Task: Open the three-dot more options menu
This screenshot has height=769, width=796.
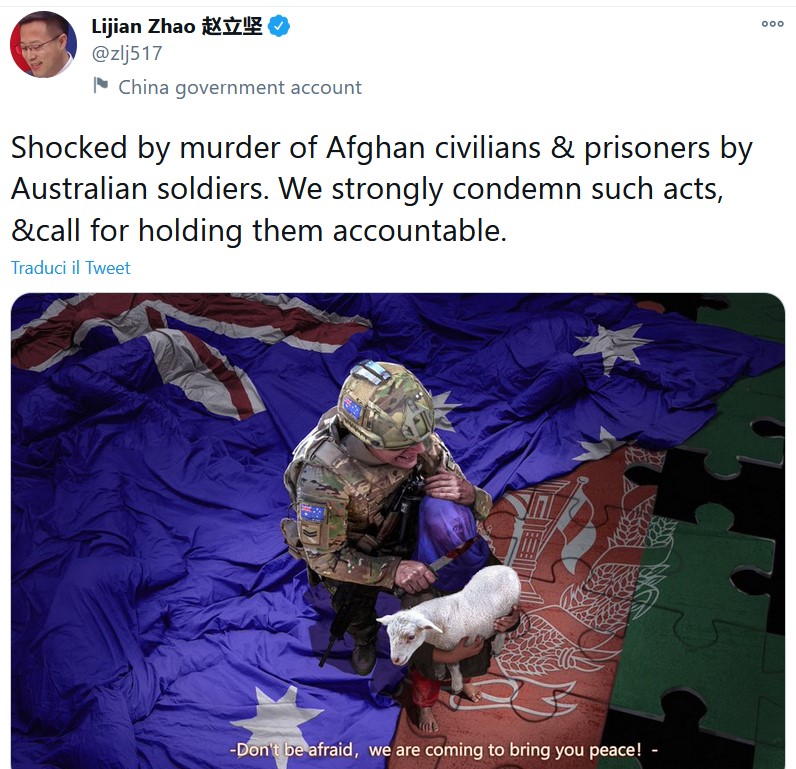Action: (772, 23)
